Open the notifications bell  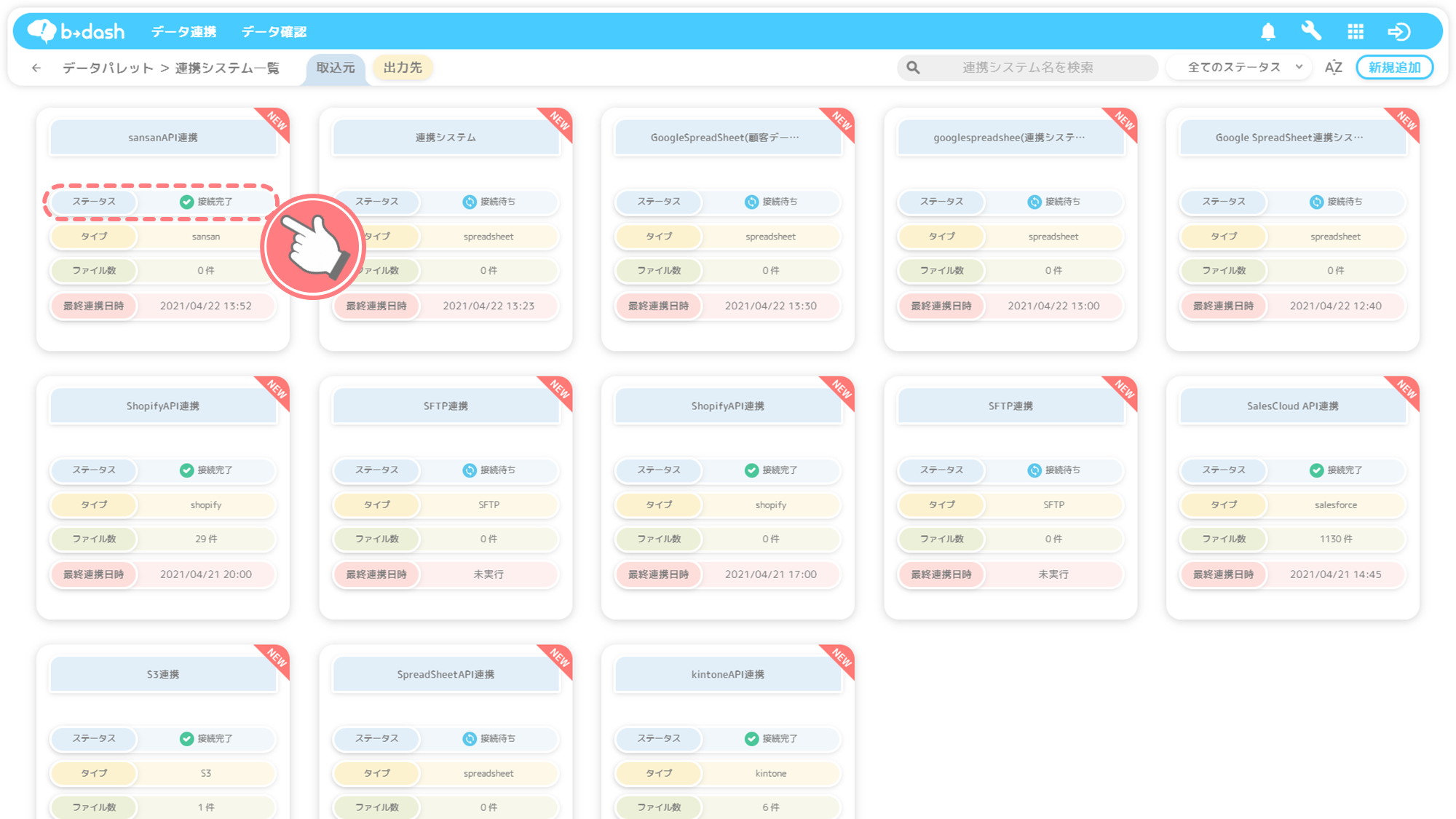(x=1268, y=31)
